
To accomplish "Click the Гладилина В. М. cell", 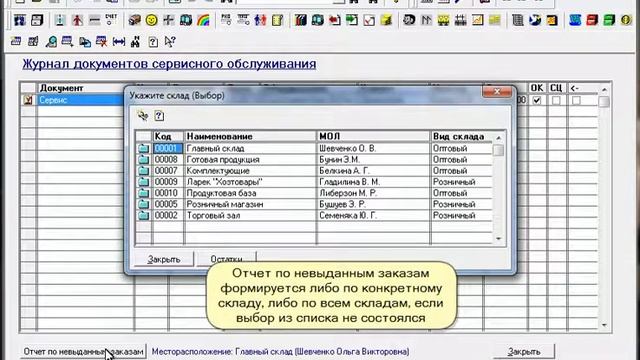I will coord(373,182).
